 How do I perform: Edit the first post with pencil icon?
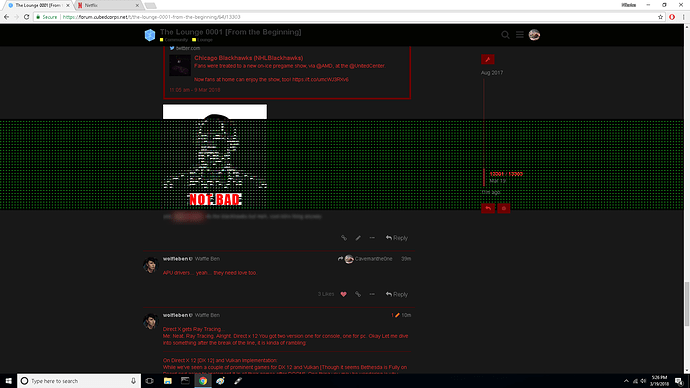(358, 238)
